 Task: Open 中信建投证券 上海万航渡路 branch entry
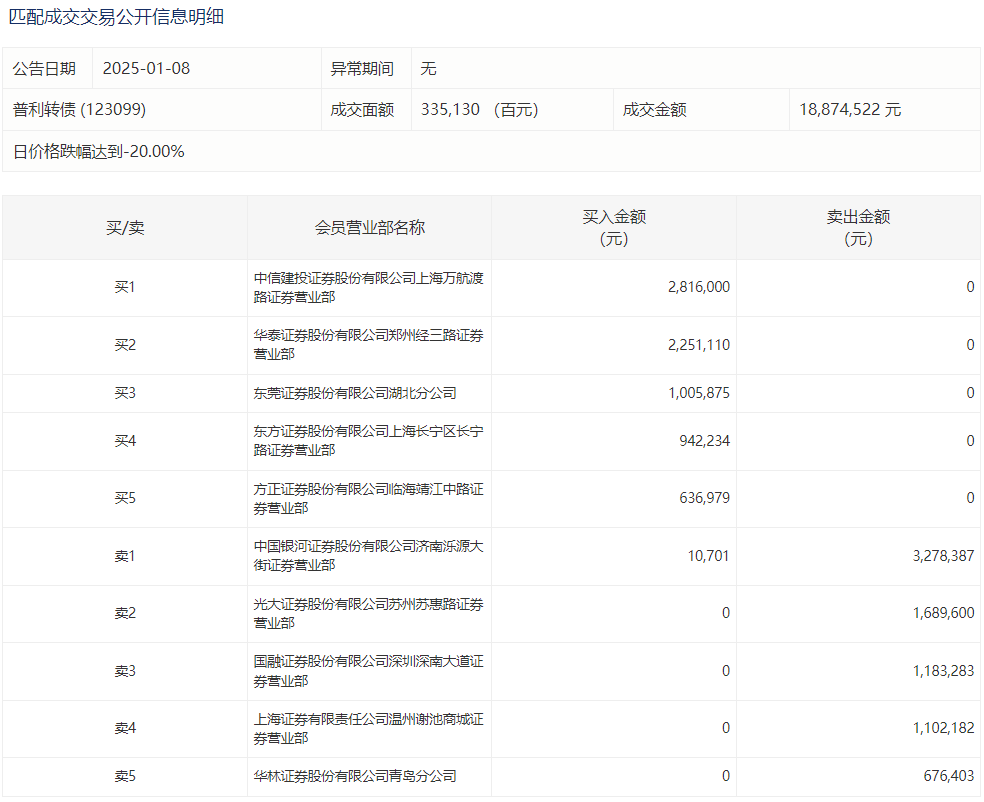[x=368, y=288]
